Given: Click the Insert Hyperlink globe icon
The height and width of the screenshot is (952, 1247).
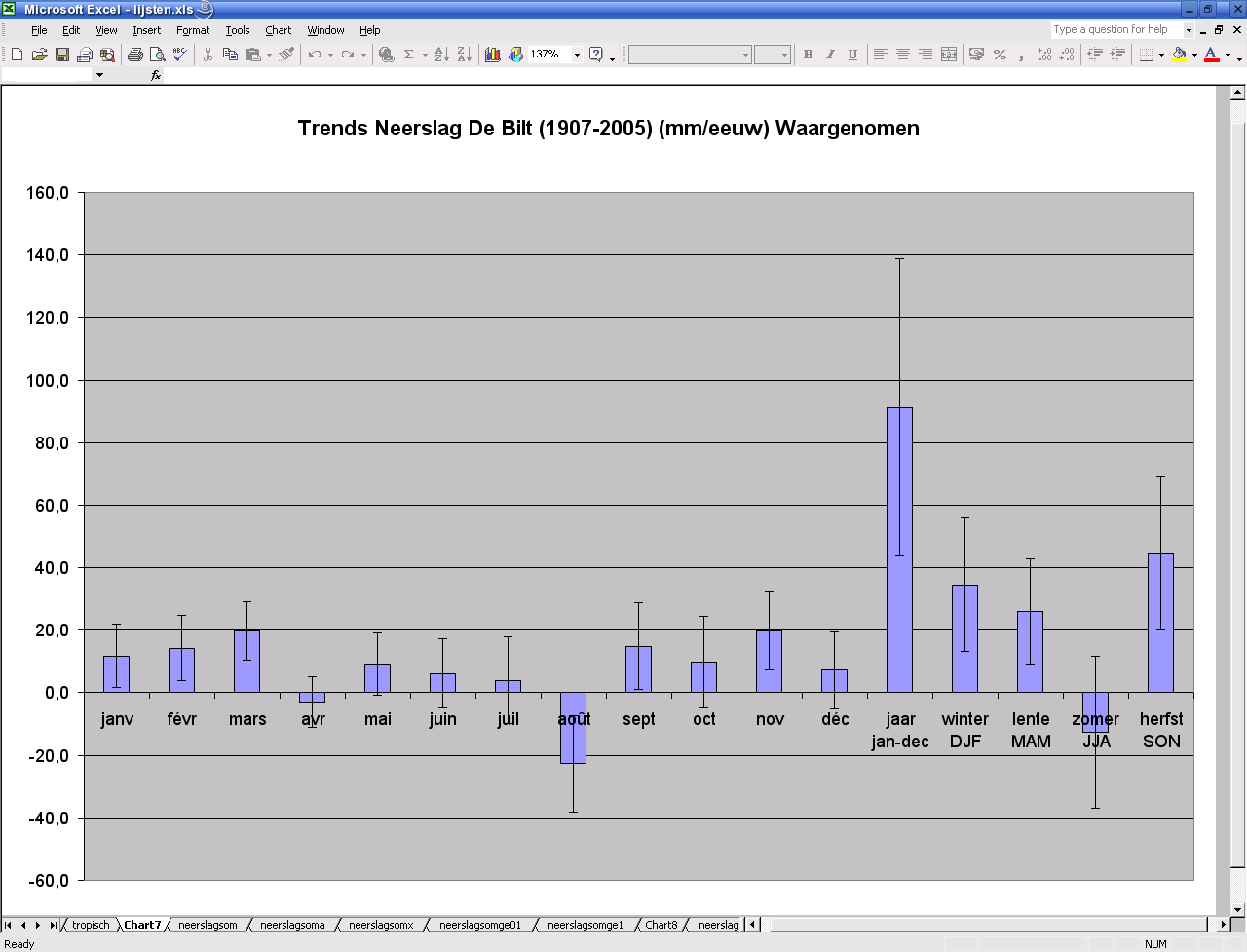Looking at the screenshot, I should coord(386,55).
